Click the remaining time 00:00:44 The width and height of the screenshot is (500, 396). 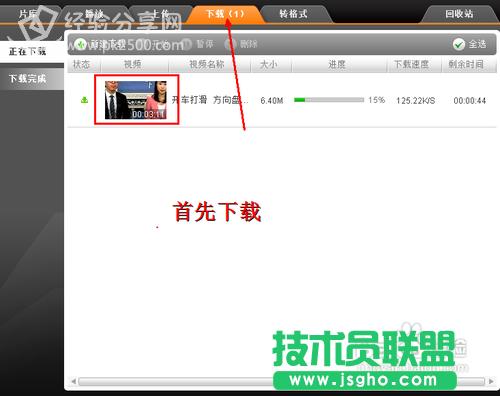tap(470, 100)
